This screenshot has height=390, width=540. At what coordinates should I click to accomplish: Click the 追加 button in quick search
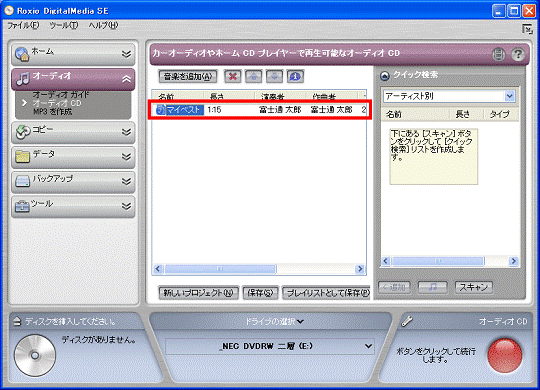point(394,287)
